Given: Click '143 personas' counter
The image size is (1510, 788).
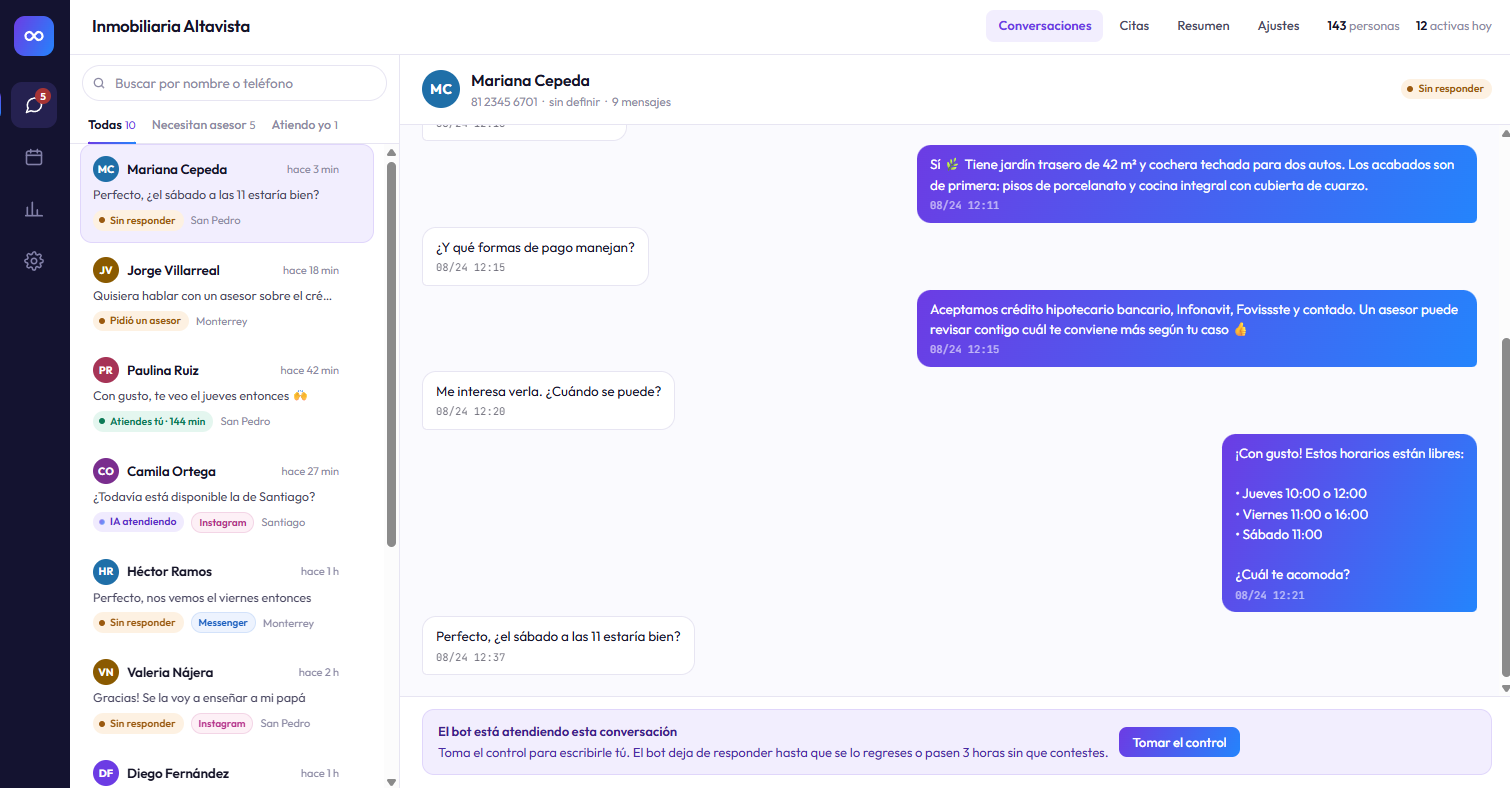Looking at the screenshot, I should point(1363,26).
